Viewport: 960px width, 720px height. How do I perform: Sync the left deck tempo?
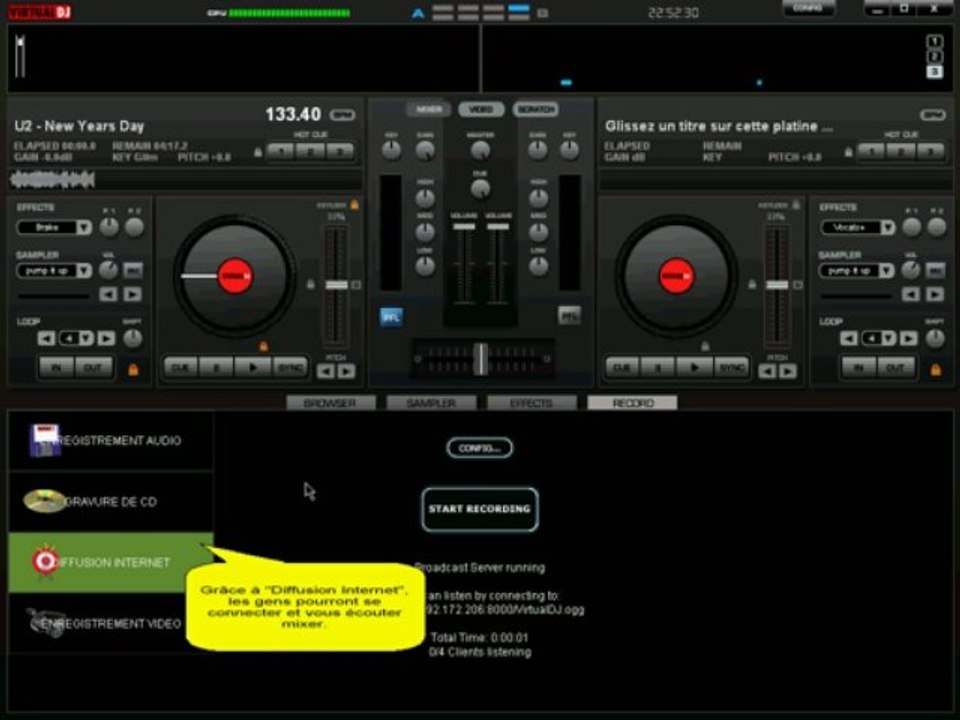pyautogui.click(x=290, y=367)
